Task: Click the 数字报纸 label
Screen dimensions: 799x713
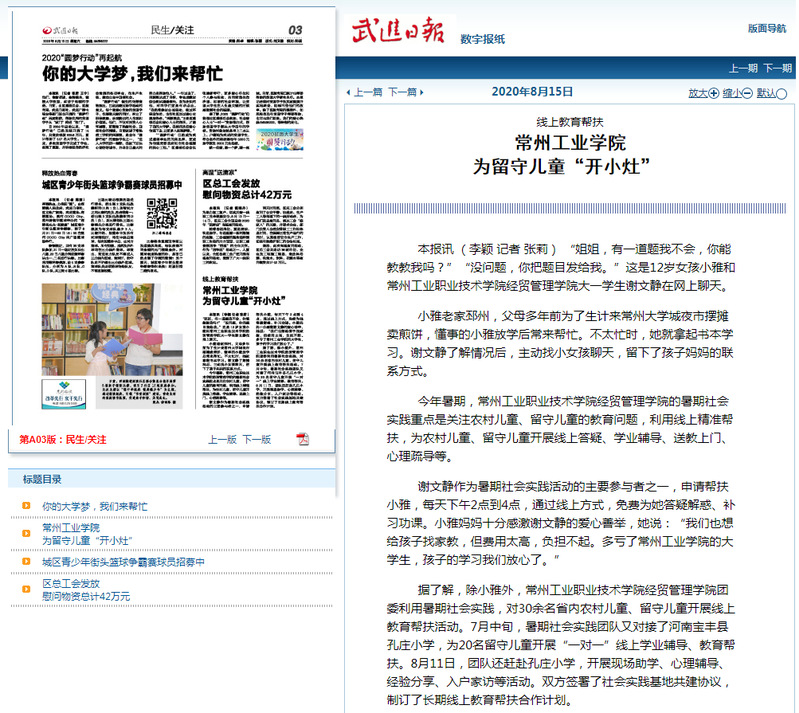Action: (x=483, y=39)
